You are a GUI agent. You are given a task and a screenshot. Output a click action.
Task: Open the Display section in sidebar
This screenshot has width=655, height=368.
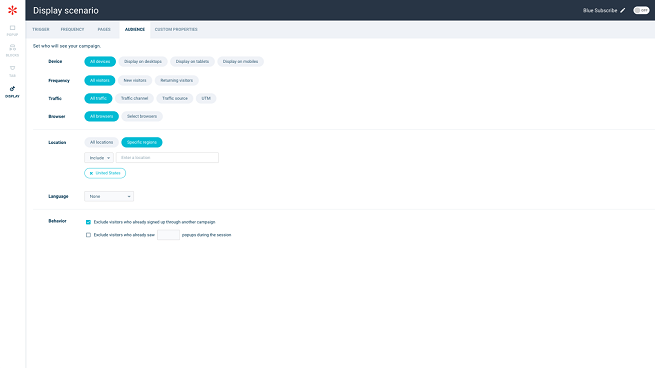(x=13, y=92)
